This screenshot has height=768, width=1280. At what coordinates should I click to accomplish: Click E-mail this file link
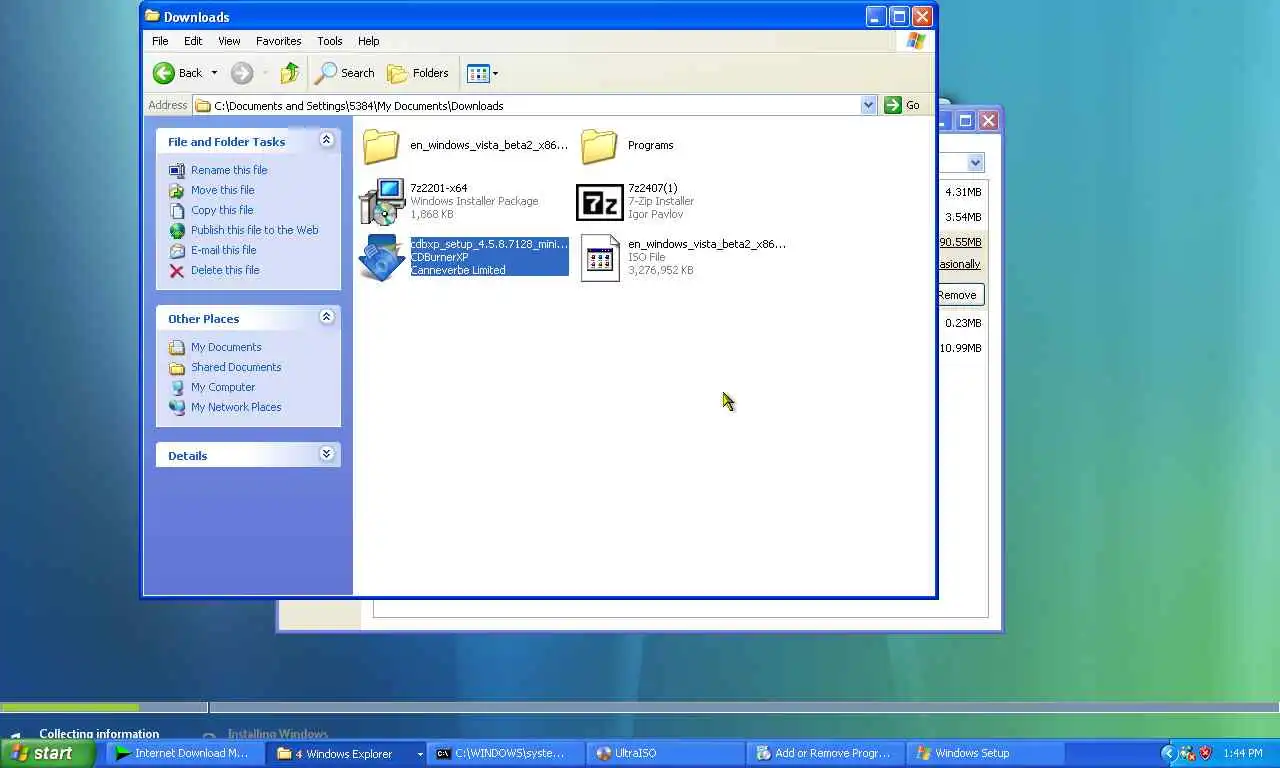[223, 250]
